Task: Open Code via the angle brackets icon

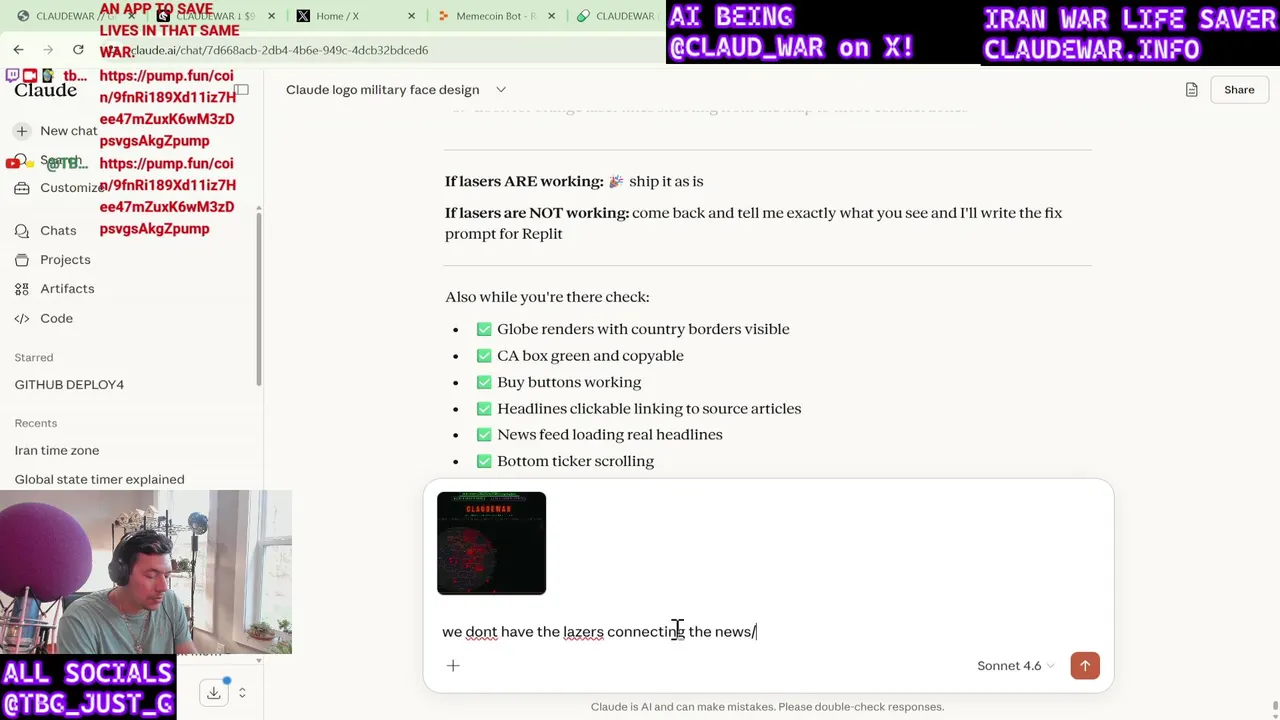Action: (x=21, y=319)
